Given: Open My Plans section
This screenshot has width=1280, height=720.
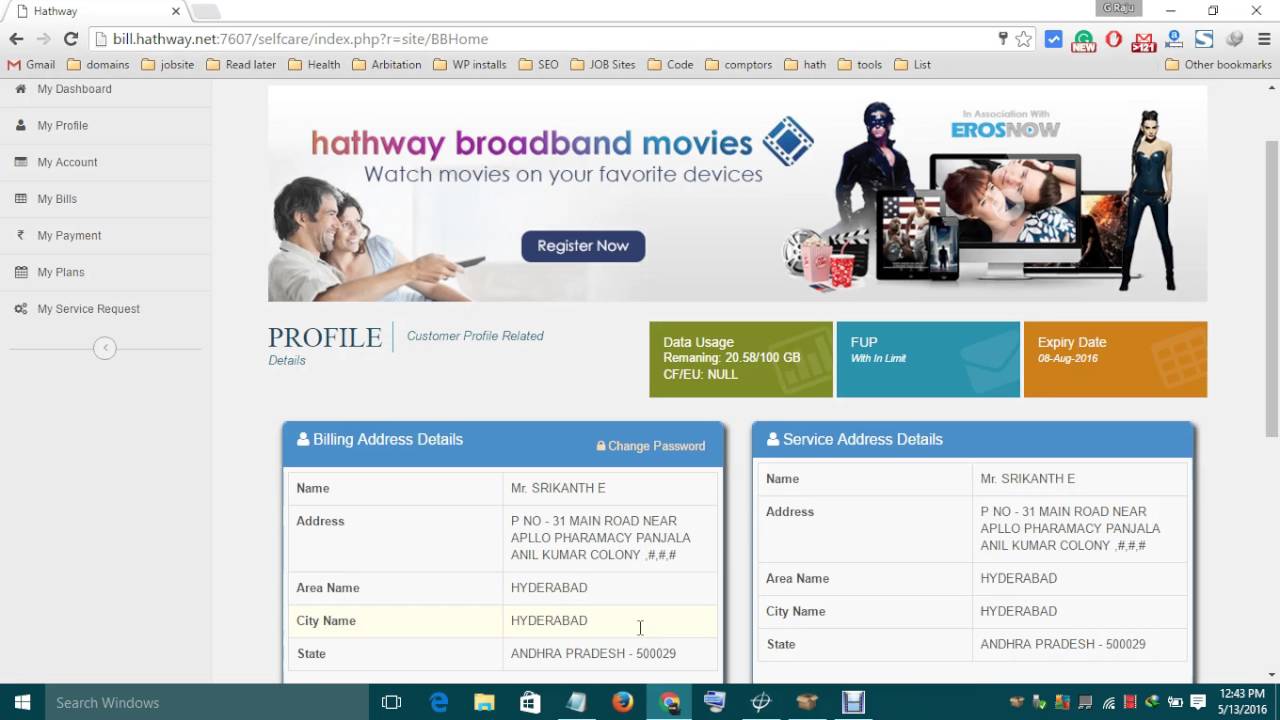Looking at the screenshot, I should [x=105, y=272].
